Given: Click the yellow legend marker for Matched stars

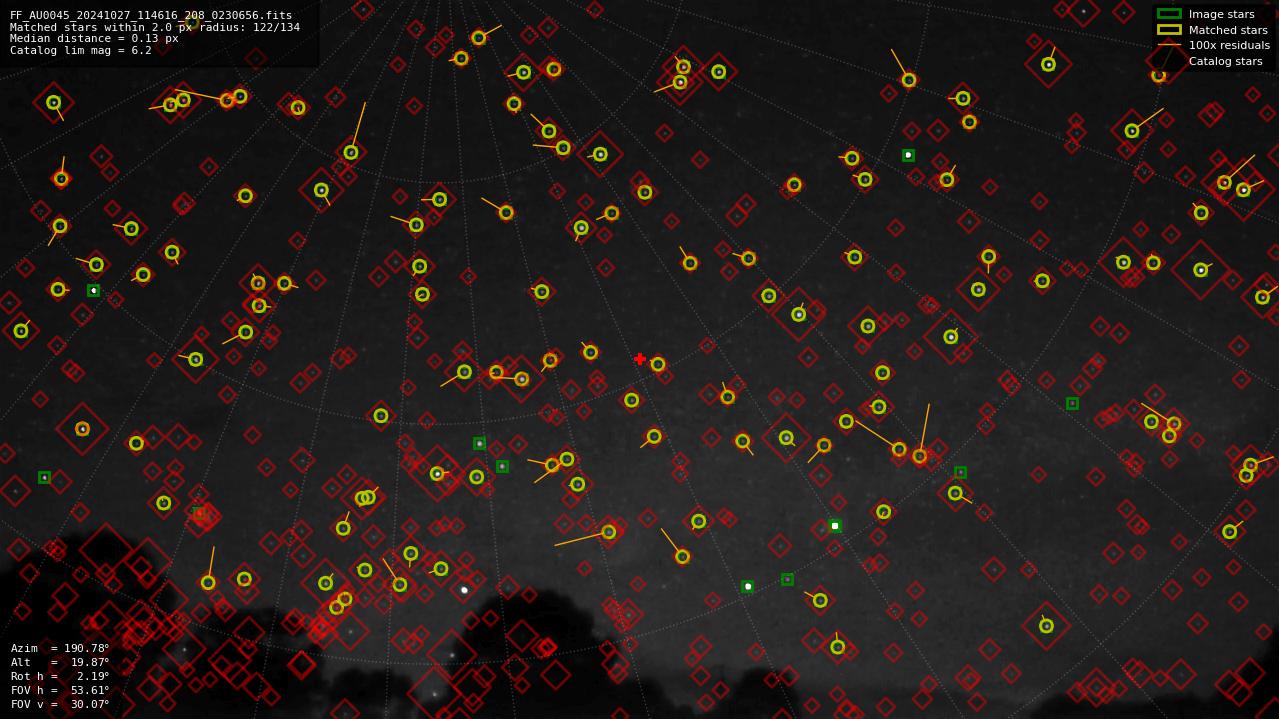Looking at the screenshot, I should [x=1169, y=30].
